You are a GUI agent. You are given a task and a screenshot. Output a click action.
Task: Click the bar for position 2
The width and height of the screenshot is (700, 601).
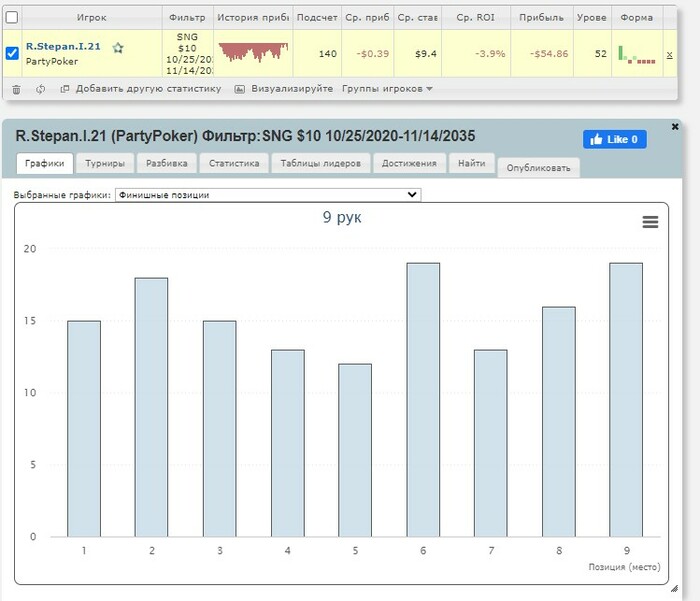151,407
